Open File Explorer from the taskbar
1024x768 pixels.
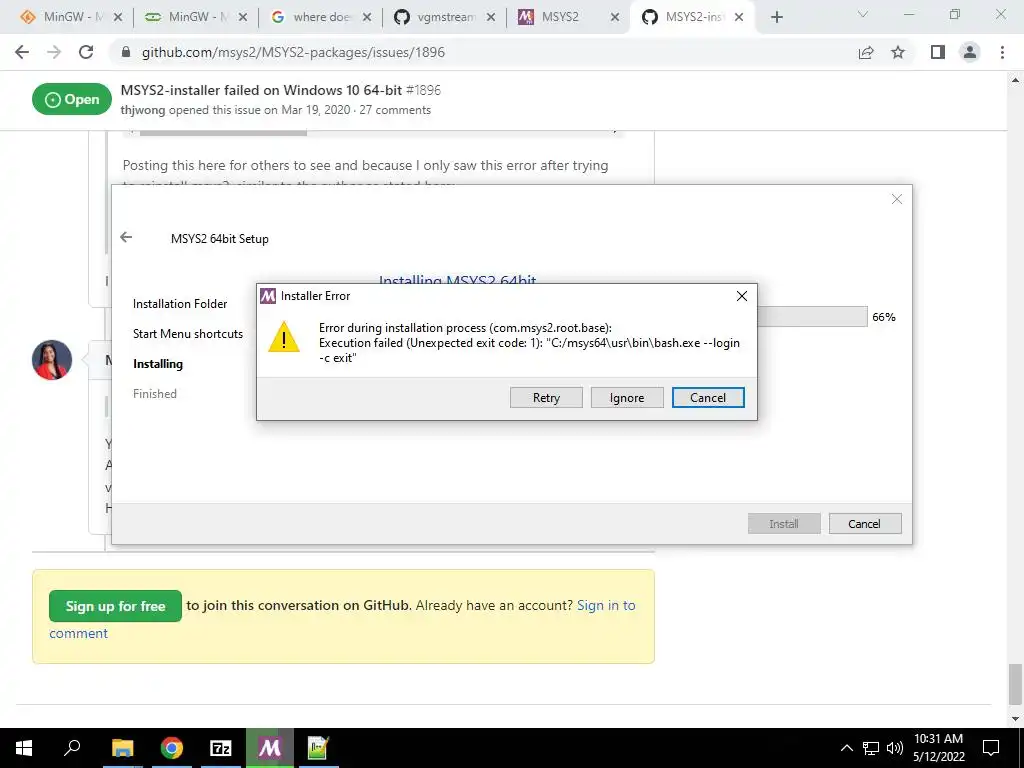click(122, 748)
